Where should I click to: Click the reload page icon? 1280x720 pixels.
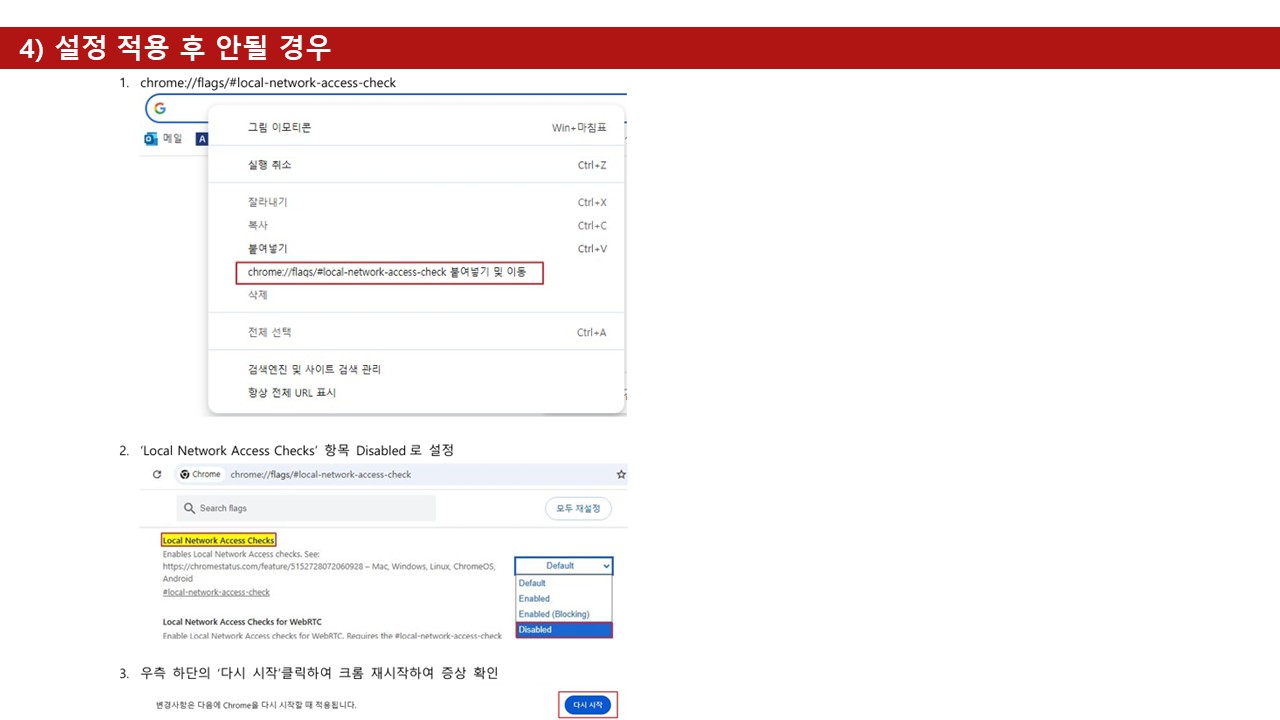pyautogui.click(x=157, y=474)
